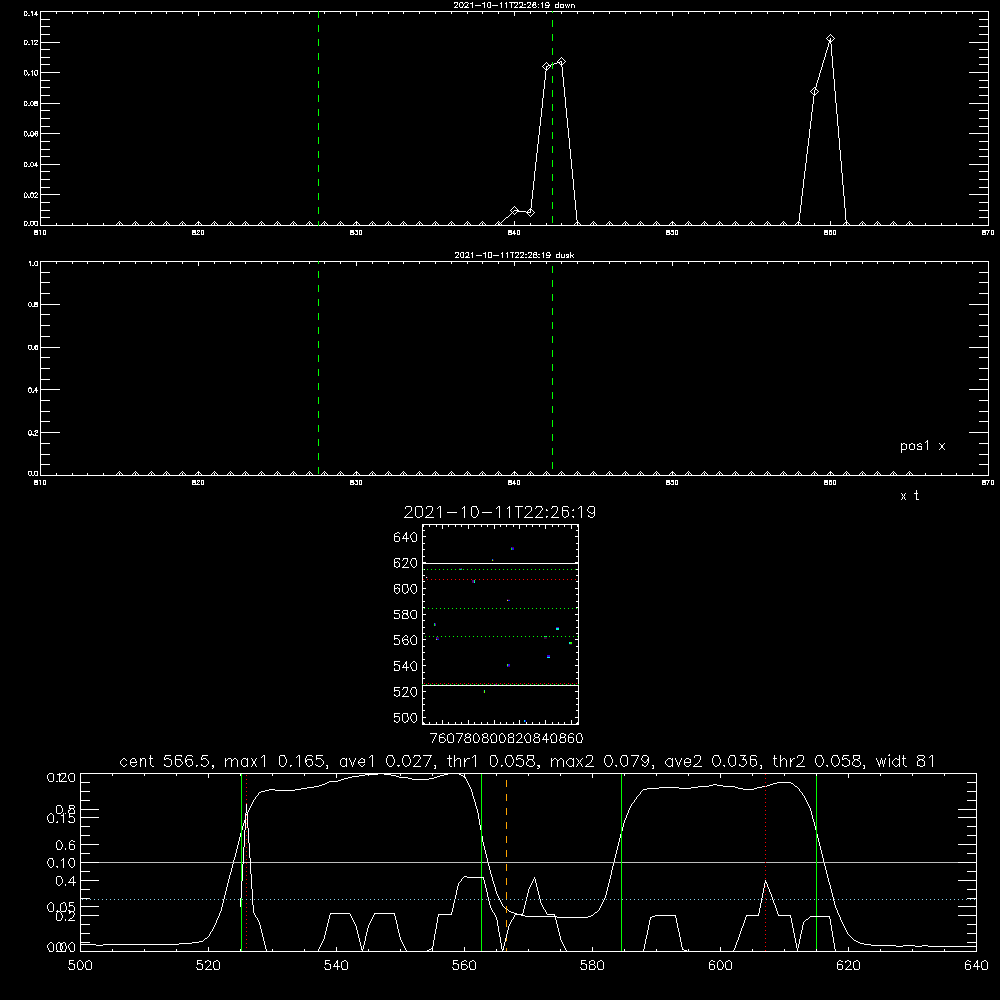The width and height of the screenshot is (1000, 1000).
Task: Click the '500' x-axis label of bottom plot
Action: coord(80,966)
